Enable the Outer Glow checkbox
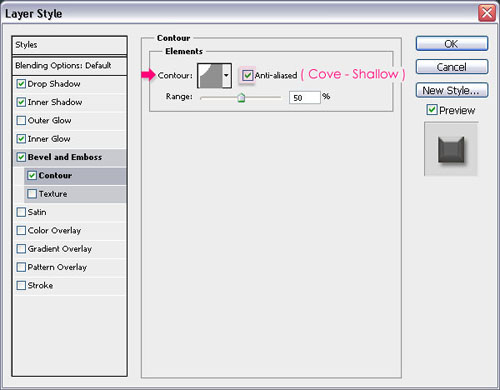 click(21, 120)
